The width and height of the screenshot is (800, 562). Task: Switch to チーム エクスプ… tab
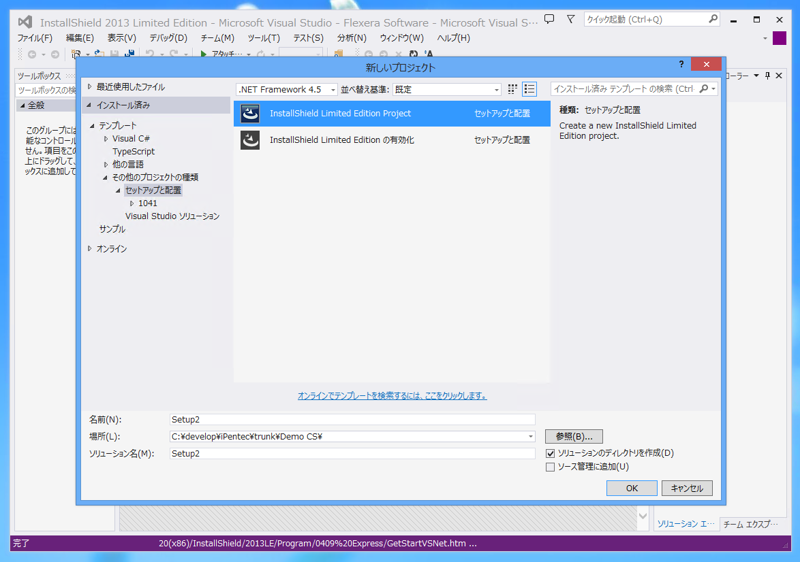[751, 524]
